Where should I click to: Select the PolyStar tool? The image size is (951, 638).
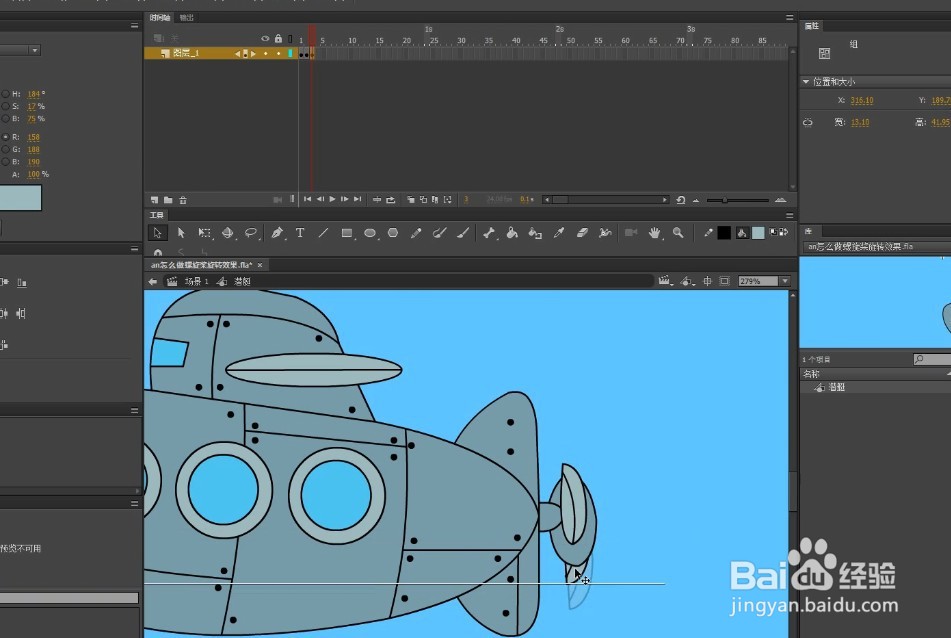393,233
